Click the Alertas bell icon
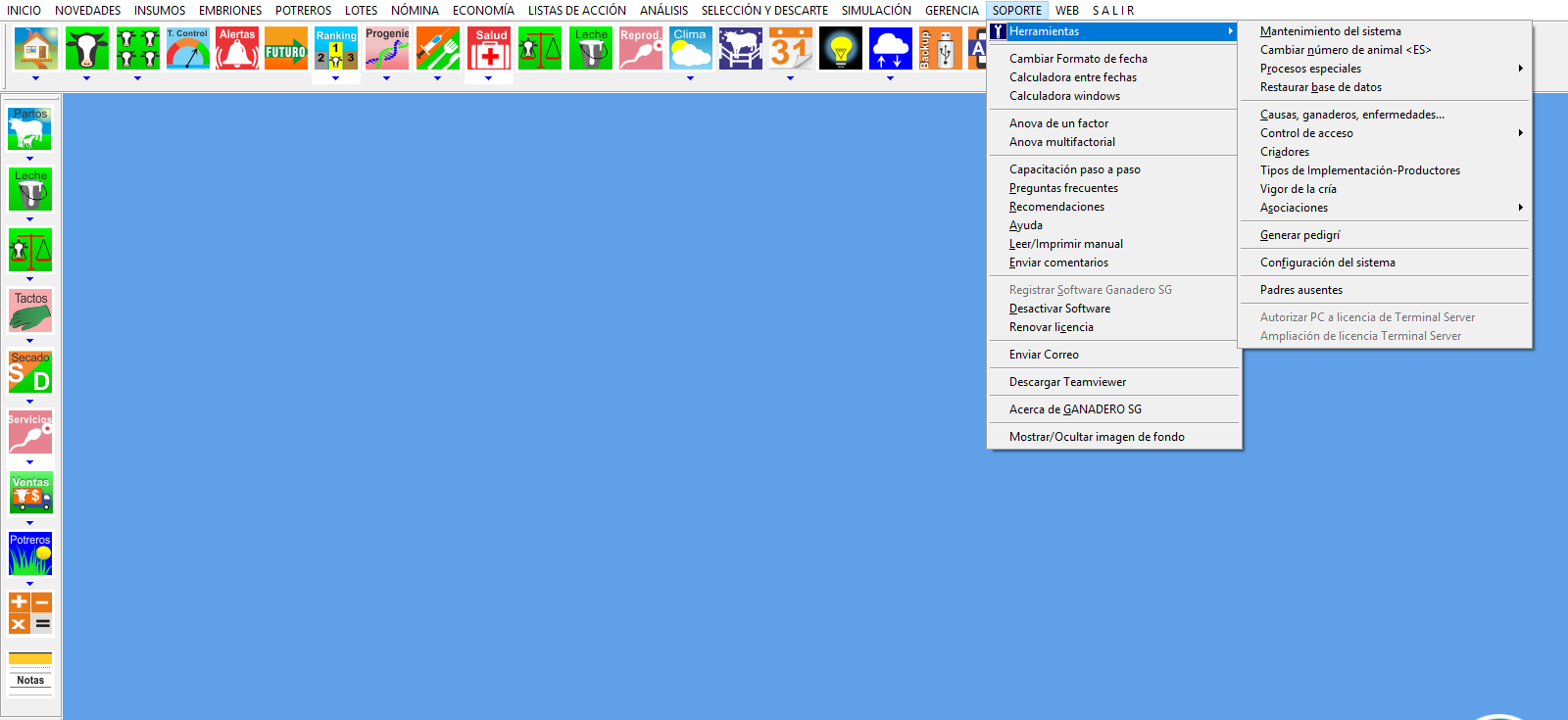This screenshot has height=720, width=1568. point(237,48)
